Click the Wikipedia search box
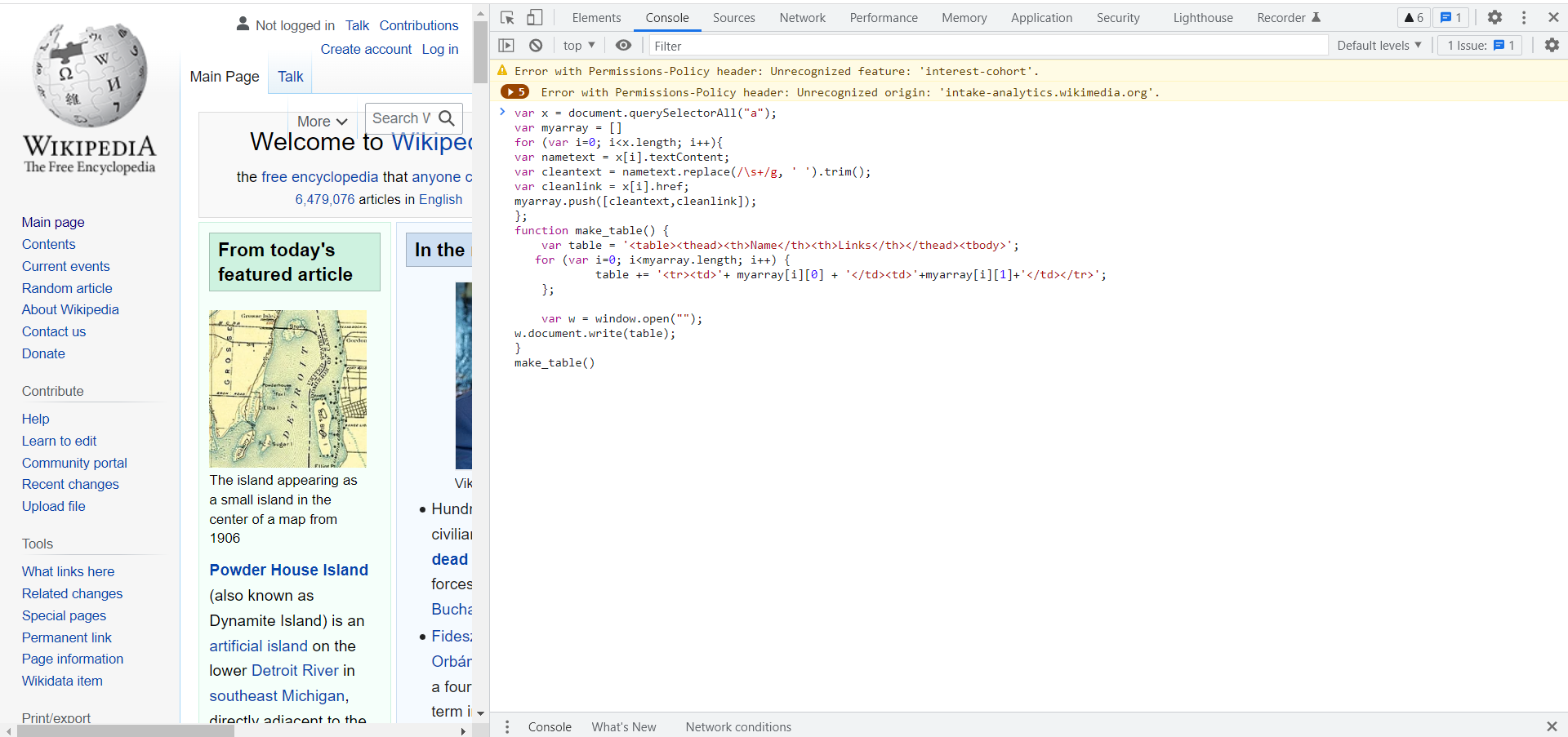This screenshot has width=1568, height=737. (401, 118)
